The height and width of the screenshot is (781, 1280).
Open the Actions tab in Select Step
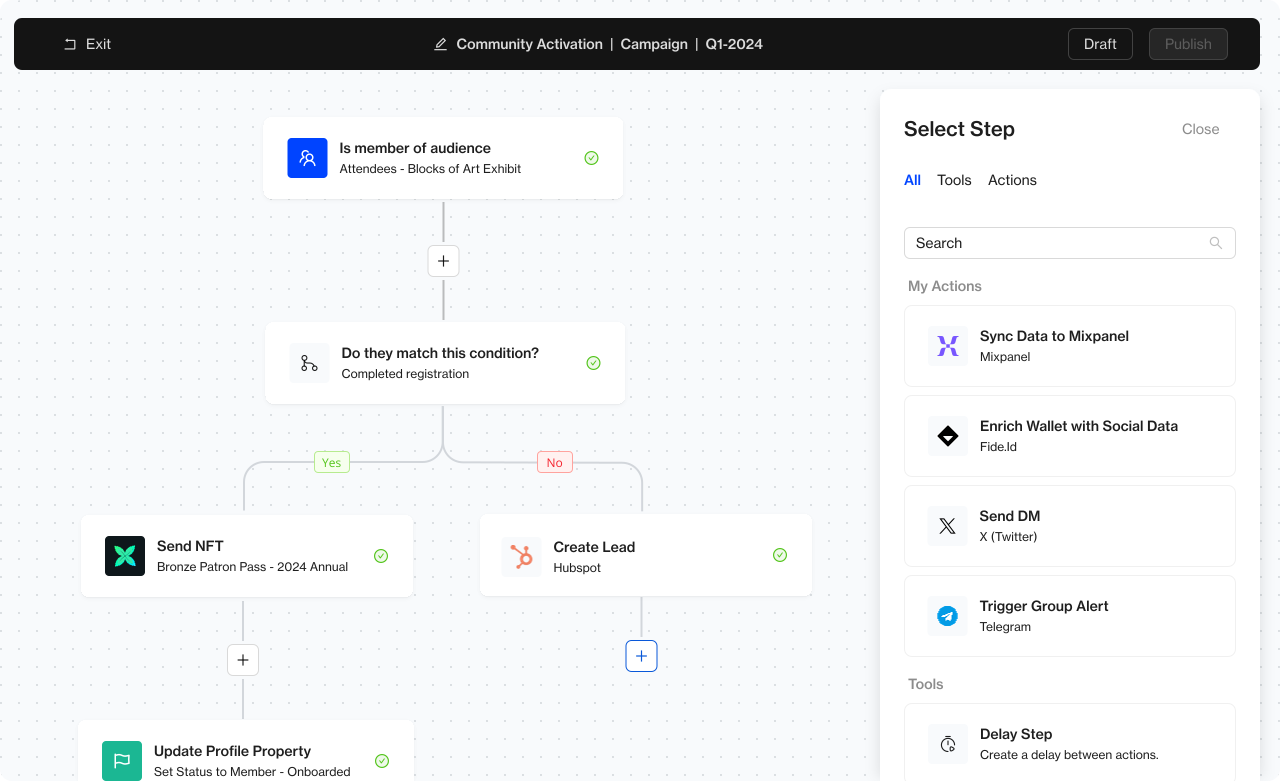tap(1012, 180)
